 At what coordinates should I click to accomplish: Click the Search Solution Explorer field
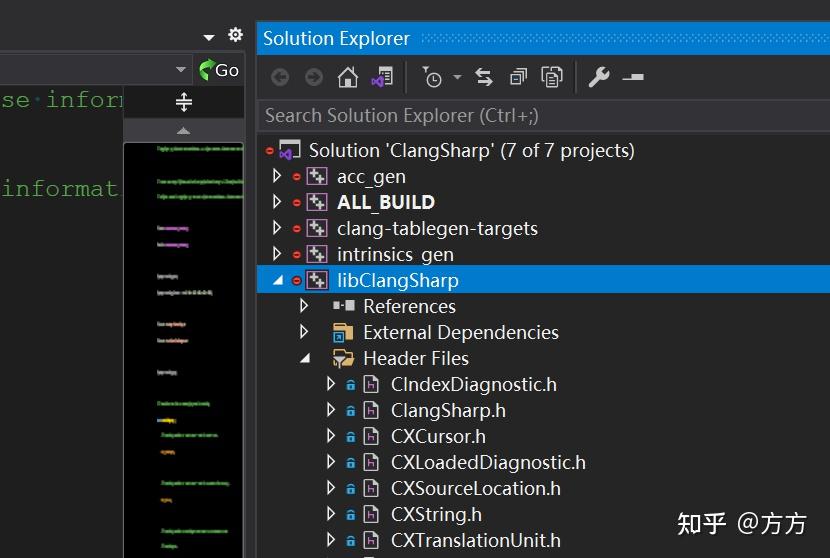coord(540,115)
